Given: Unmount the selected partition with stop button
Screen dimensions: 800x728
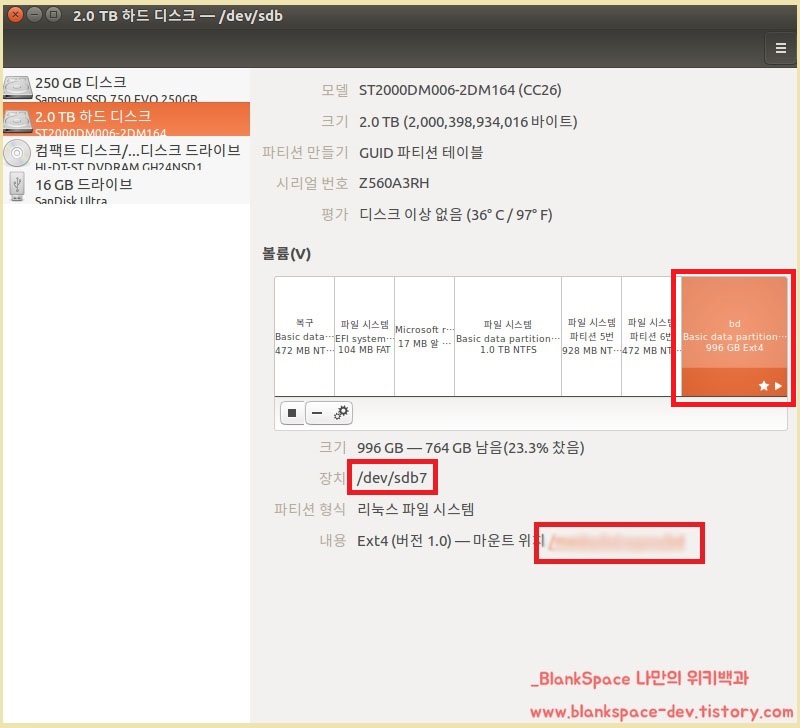Looking at the screenshot, I should pyautogui.click(x=292, y=412).
